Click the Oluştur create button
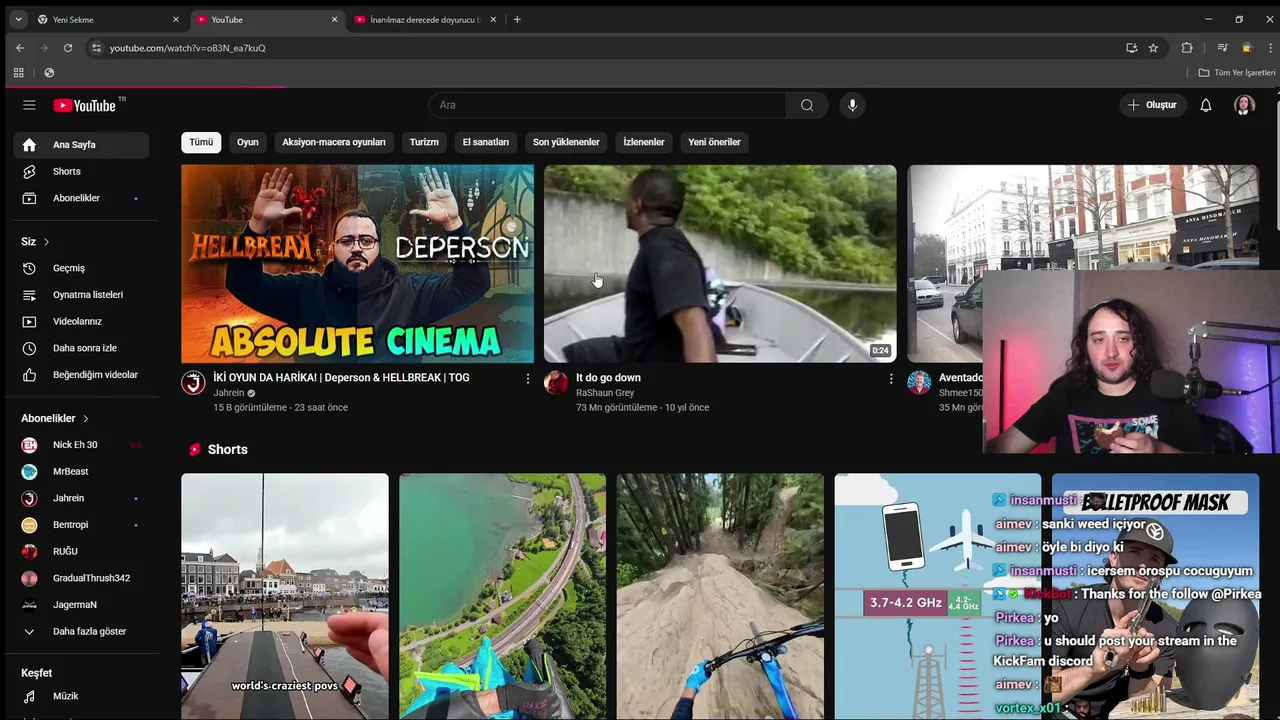1280x720 pixels. click(x=1152, y=105)
